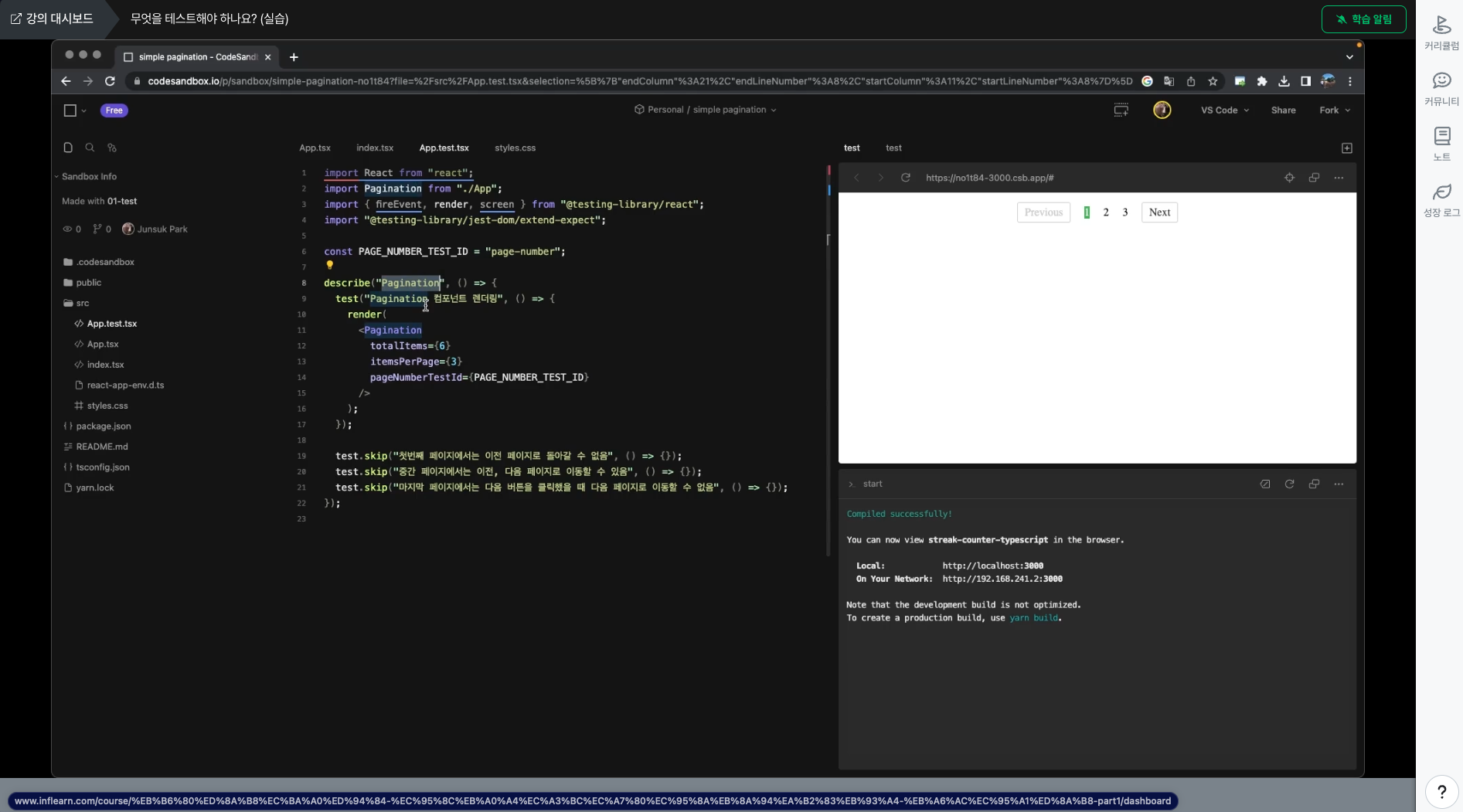Open the file explorer icon in CodeSandbox
This screenshot has height=812, width=1463.
click(68, 148)
